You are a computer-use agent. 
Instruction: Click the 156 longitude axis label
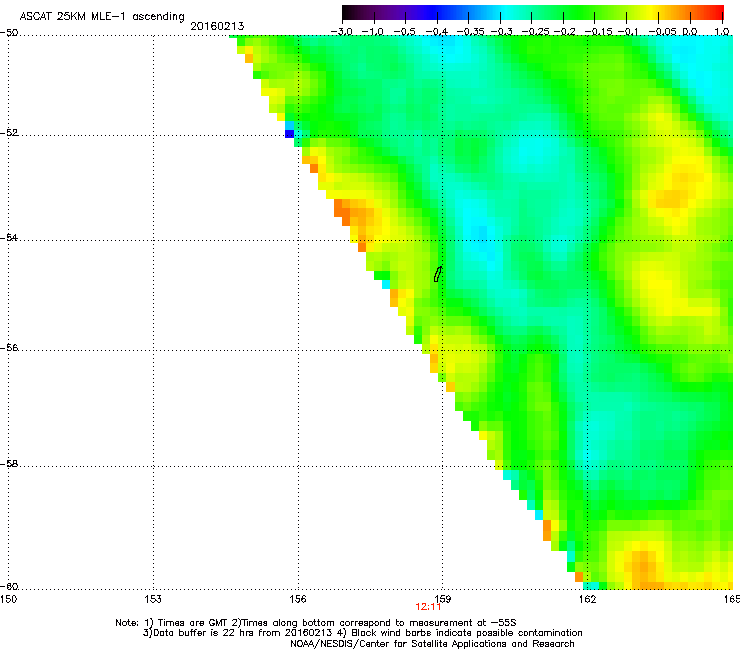tap(298, 599)
